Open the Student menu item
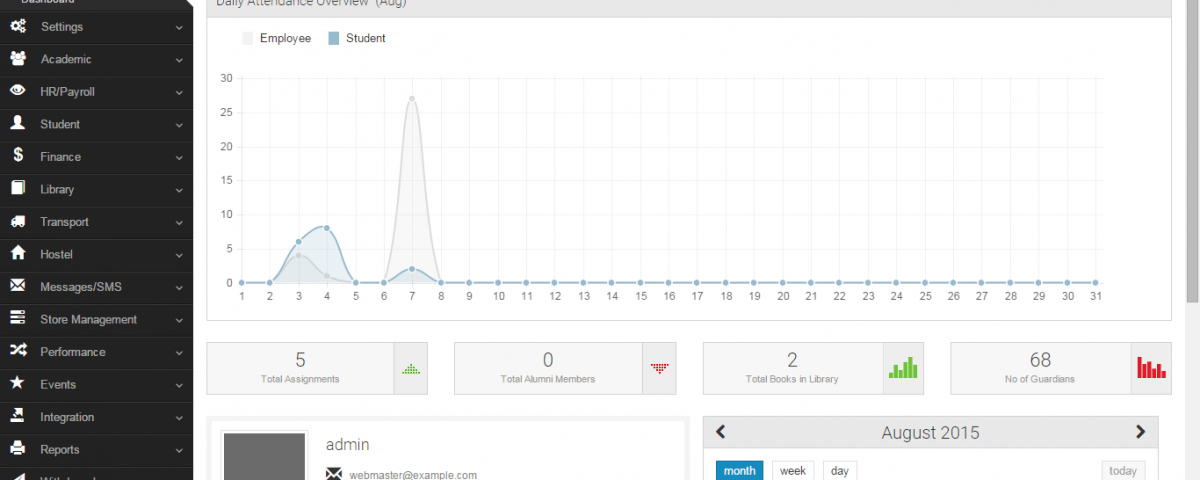 tap(60, 124)
